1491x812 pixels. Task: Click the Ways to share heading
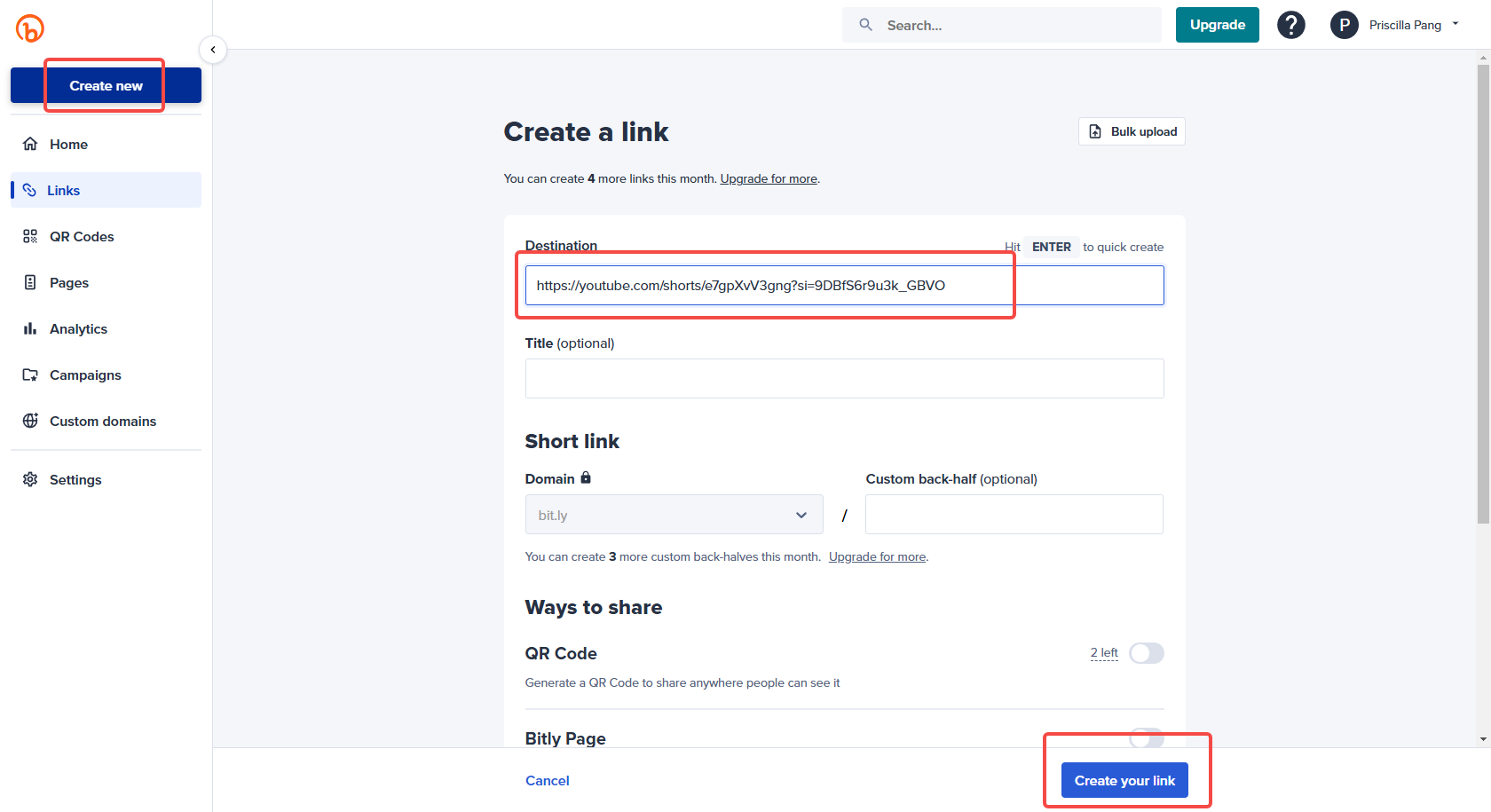pos(593,607)
